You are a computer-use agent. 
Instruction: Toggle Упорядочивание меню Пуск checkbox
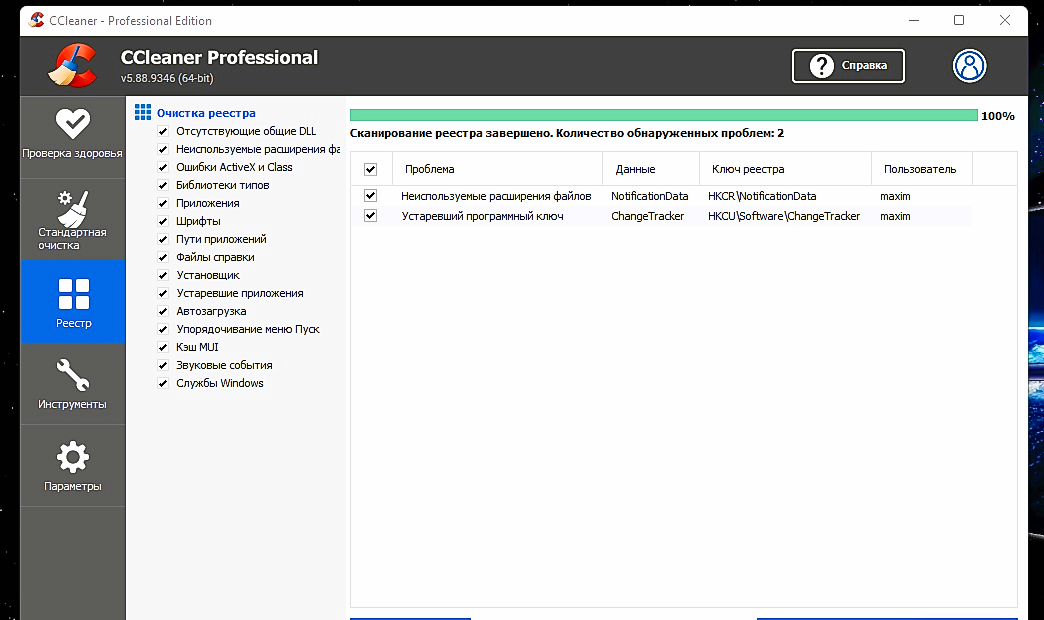[x=162, y=329]
